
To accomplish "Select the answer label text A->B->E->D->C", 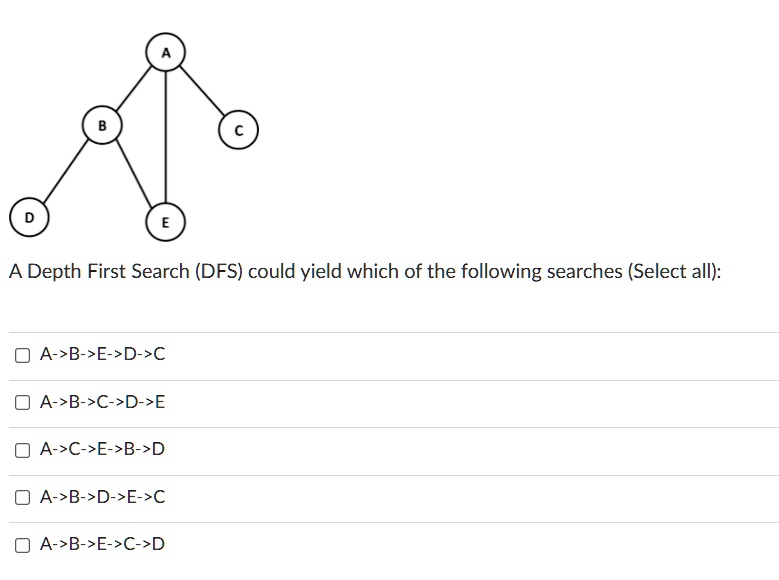I will (x=102, y=354).
